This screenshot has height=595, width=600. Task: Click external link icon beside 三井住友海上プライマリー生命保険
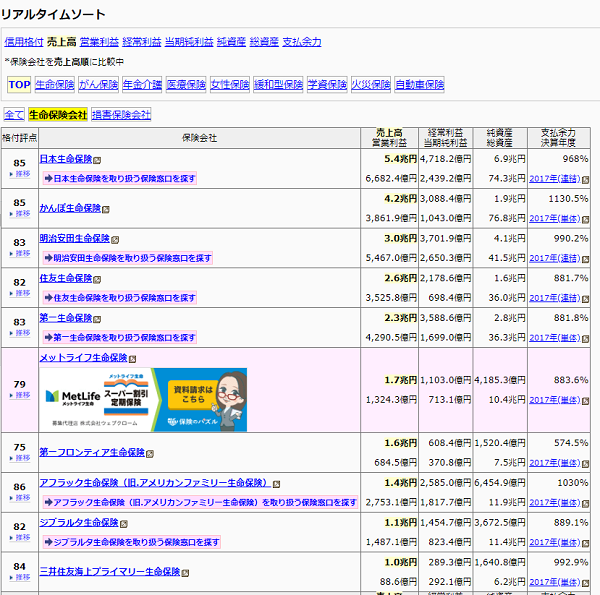[x=185, y=573]
